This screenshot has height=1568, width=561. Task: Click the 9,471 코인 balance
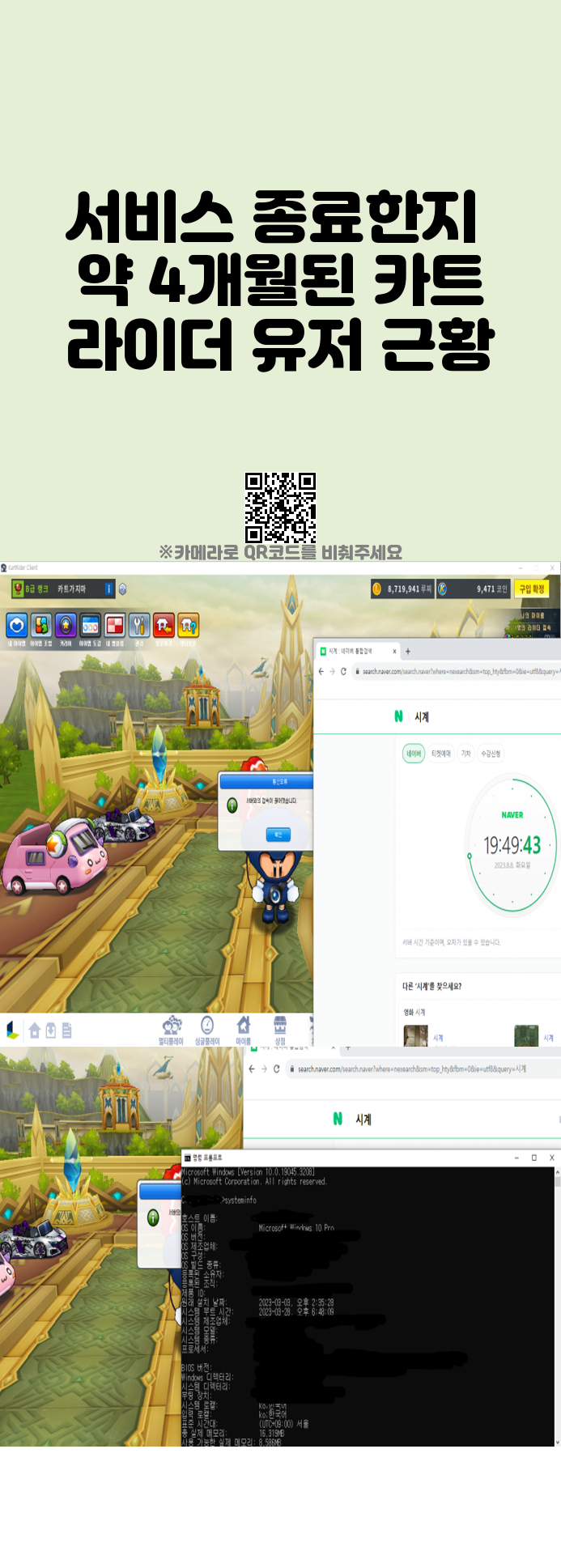(492, 589)
